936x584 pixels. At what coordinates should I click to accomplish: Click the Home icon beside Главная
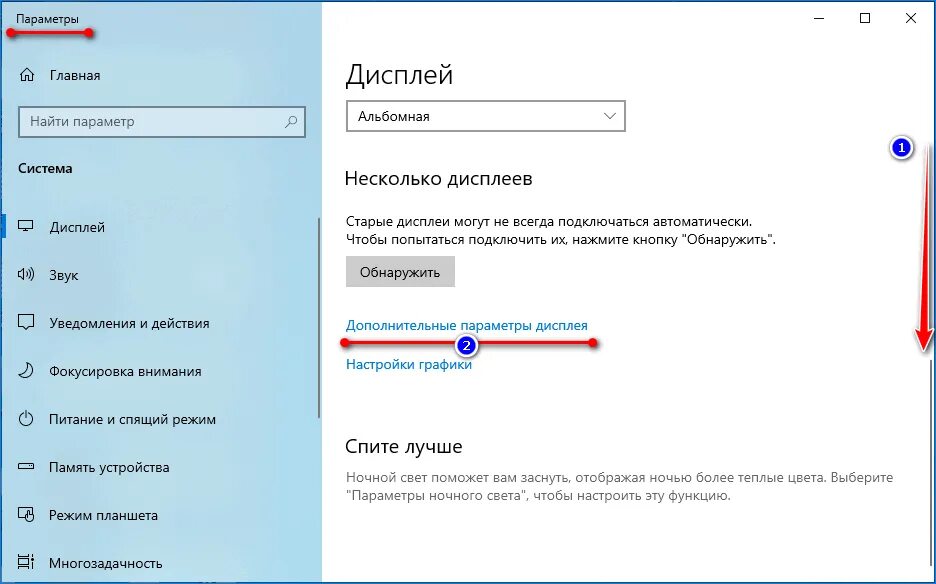coord(27,75)
